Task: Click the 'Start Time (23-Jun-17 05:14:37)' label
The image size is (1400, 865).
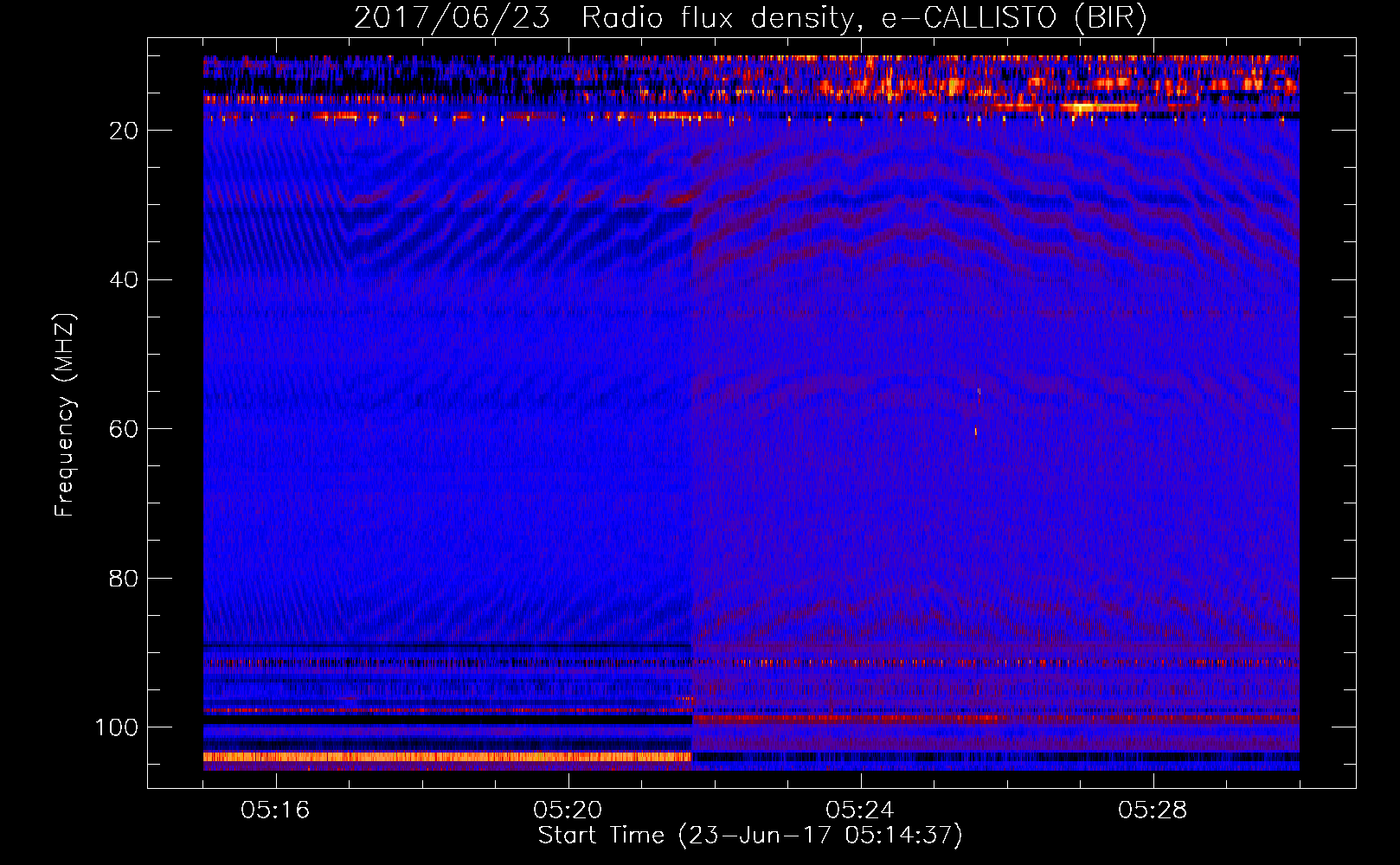Action: click(x=750, y=836)
